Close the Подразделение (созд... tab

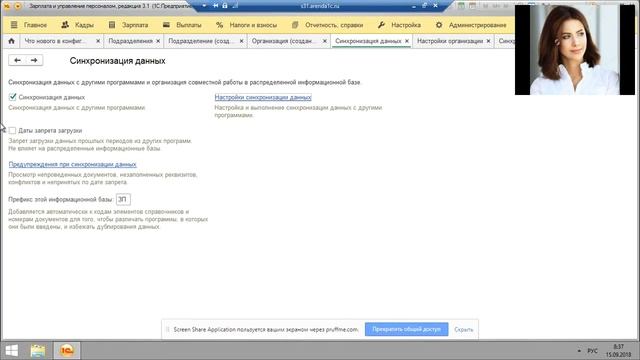(x=242, y=41)
